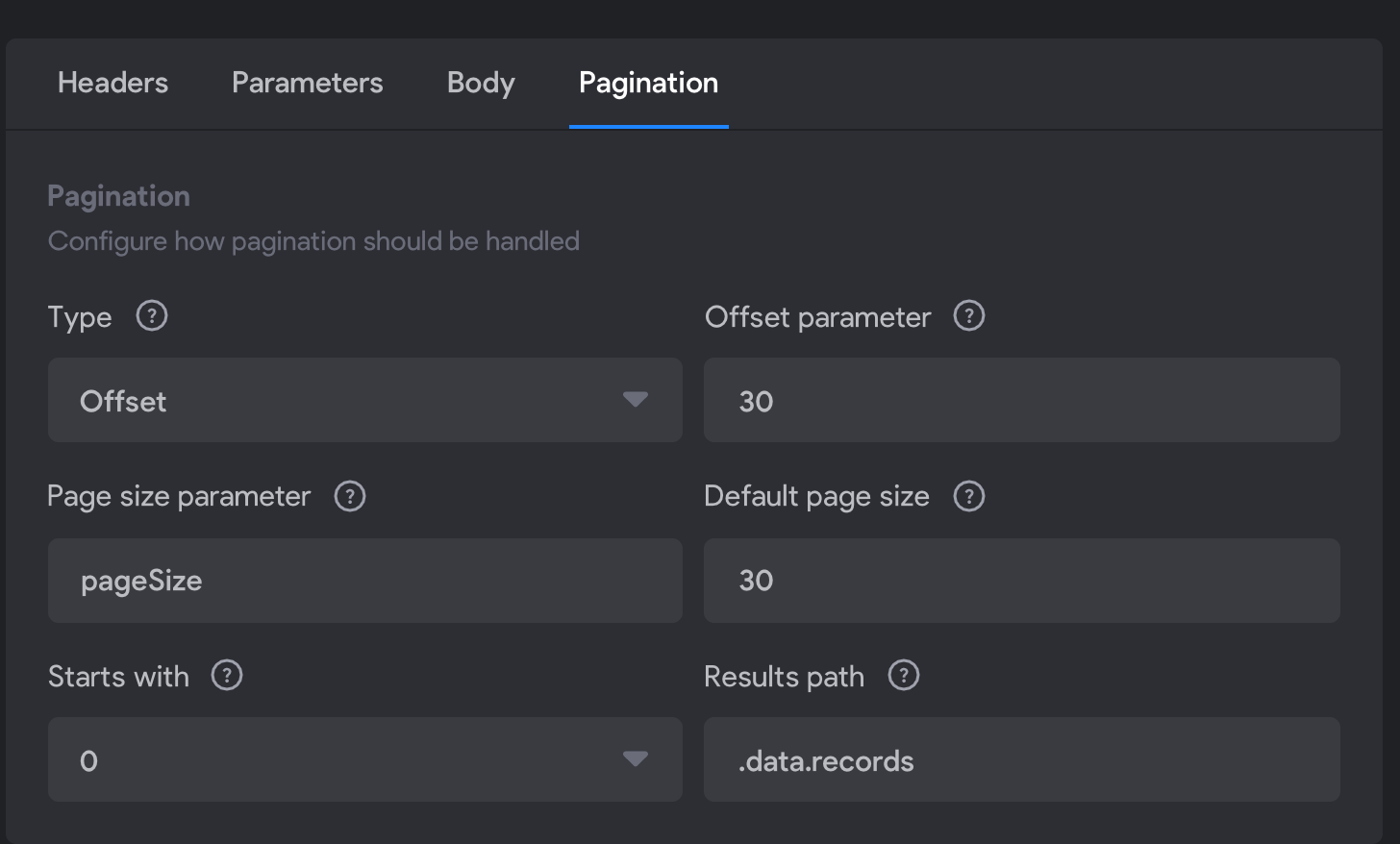Focus the Offset parameter input field
The width and height of the screenshot is (1400, 844).
click(1022, 400)
